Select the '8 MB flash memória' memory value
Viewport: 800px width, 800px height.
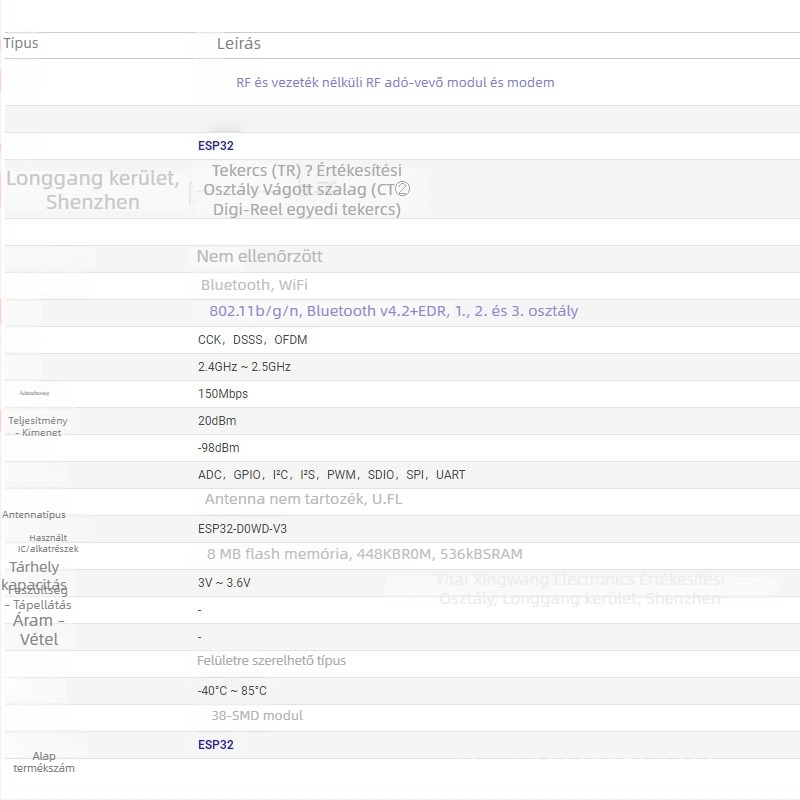click(x=365, y=554)
